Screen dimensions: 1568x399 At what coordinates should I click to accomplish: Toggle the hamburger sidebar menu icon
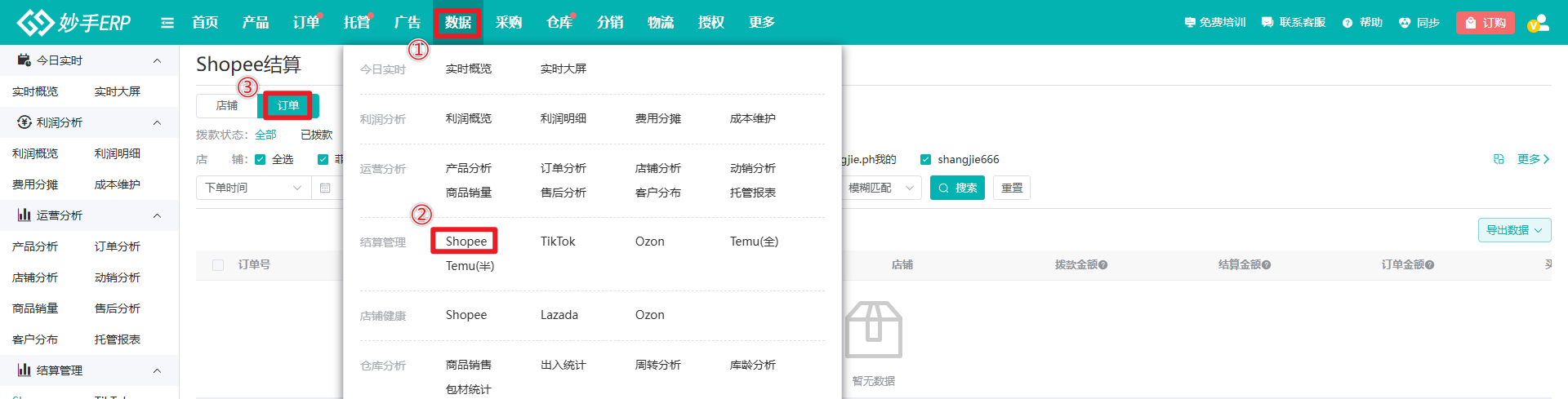[167, 23]
